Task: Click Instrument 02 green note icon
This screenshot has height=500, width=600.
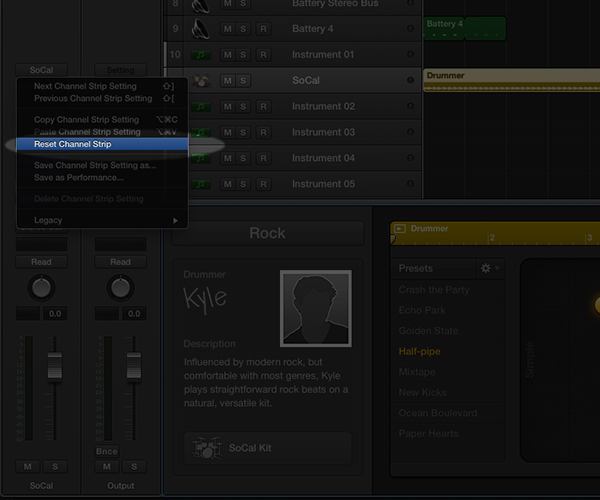Action: pyautogui.click(x=201, y=107)
